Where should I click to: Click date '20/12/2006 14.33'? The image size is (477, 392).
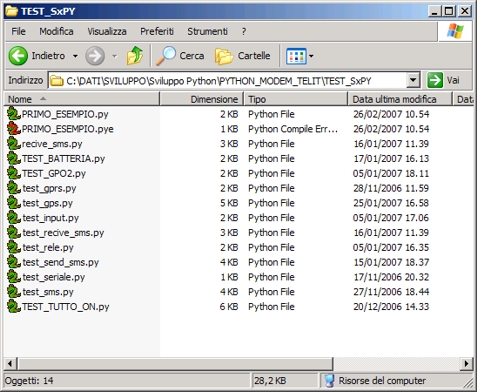pos(391,307)
